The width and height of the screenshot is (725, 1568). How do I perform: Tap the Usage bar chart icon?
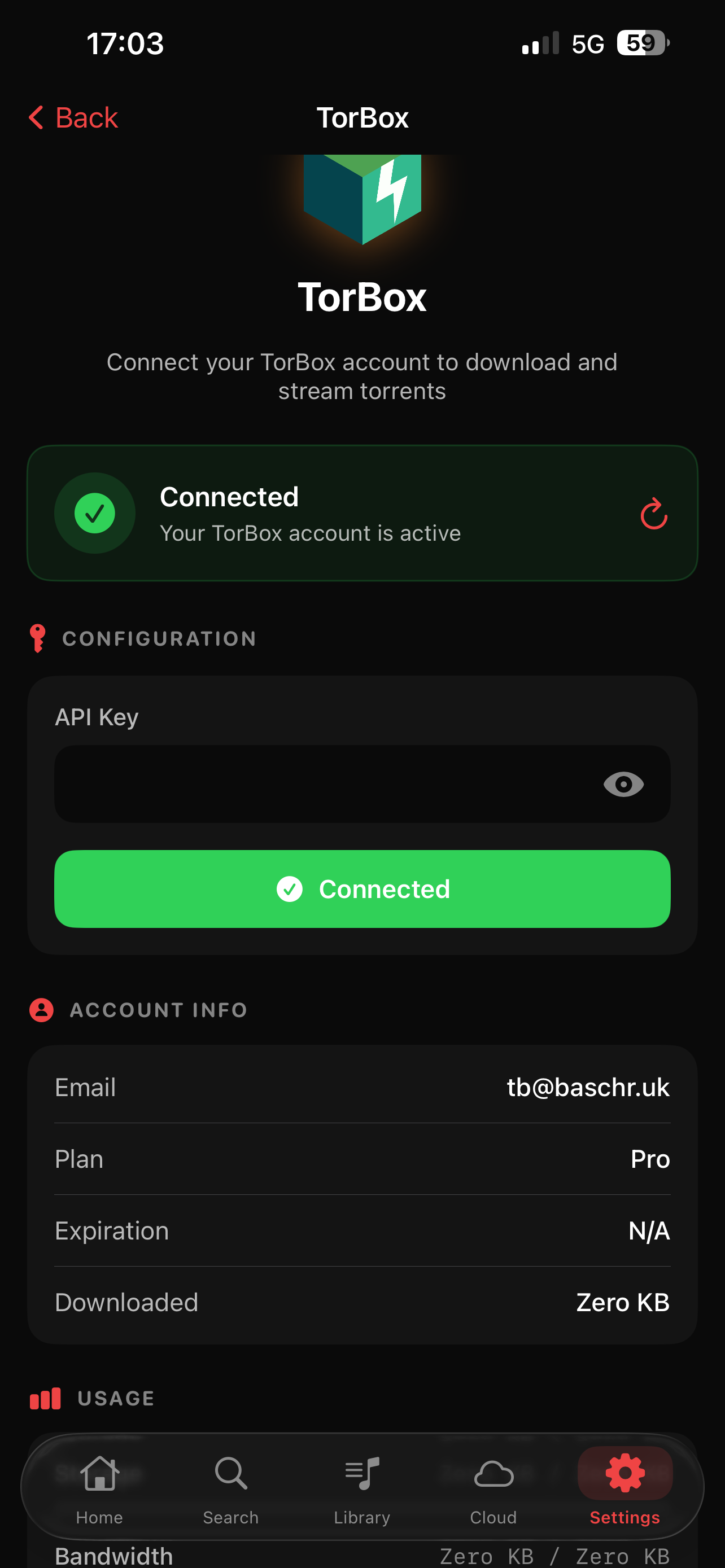(46, 1398)
